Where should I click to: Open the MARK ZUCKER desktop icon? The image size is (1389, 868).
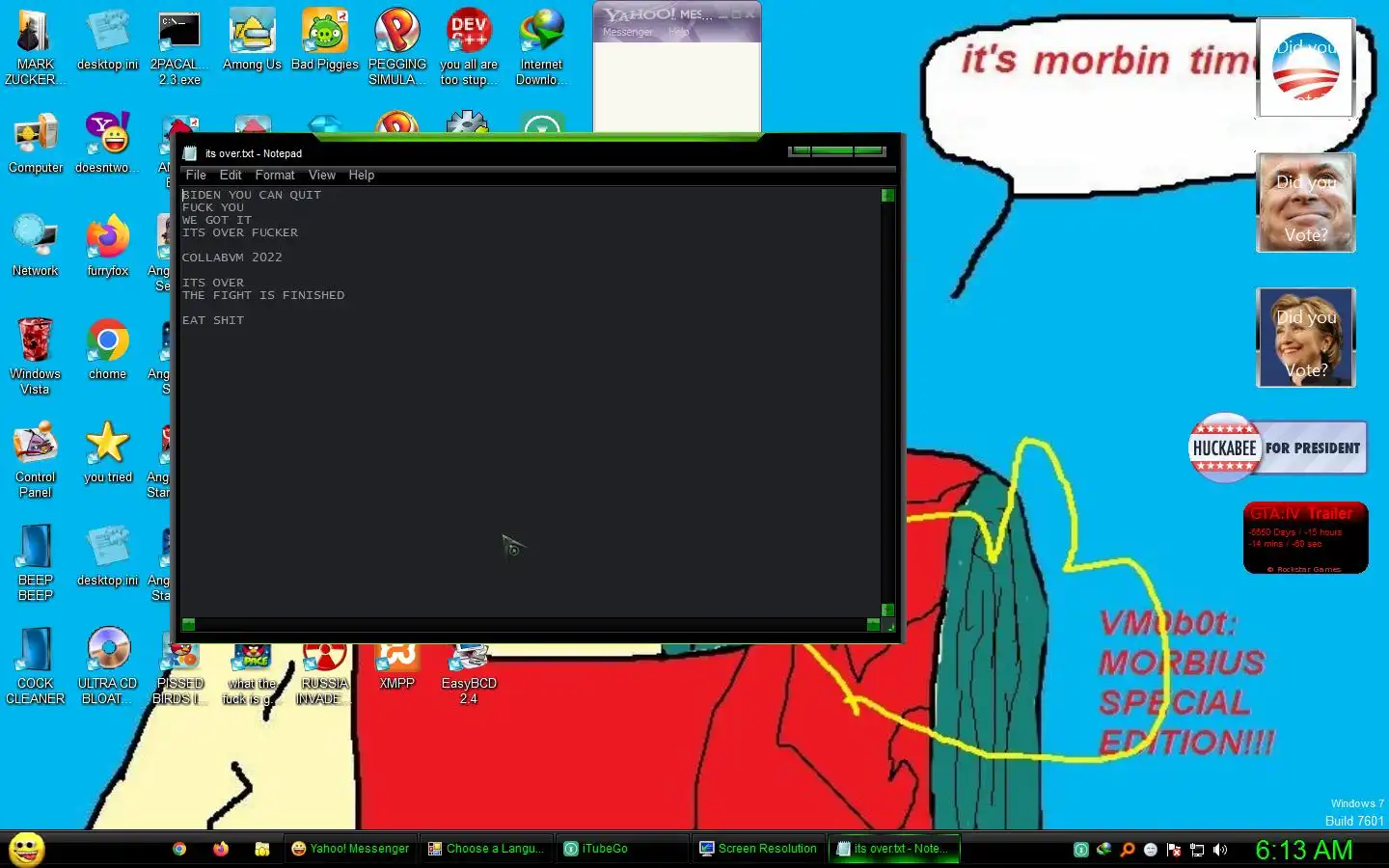[35, 46]
